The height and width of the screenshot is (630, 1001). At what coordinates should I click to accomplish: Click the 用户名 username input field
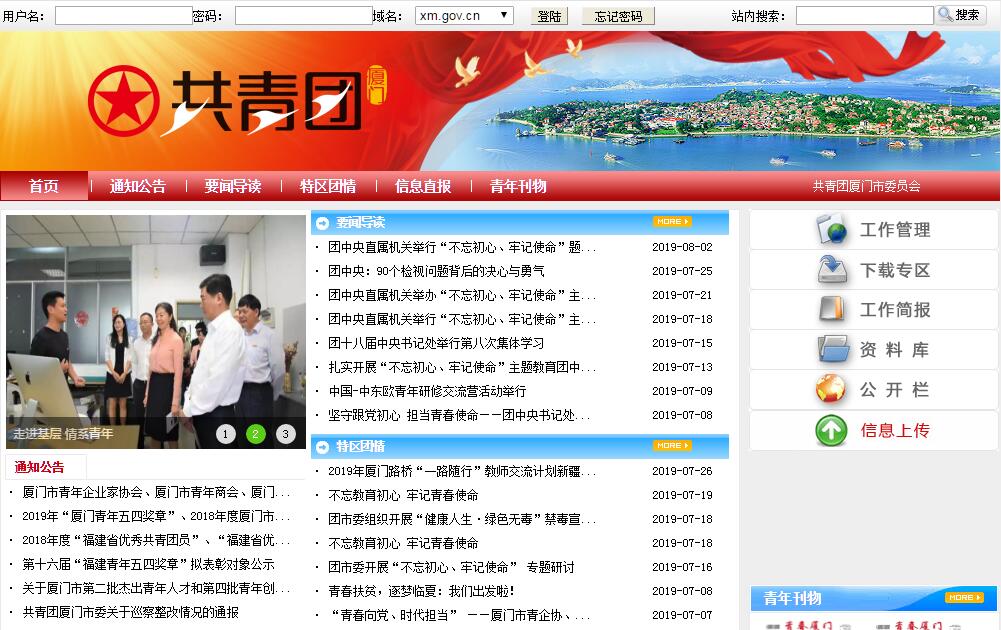[x=123, y=16]
